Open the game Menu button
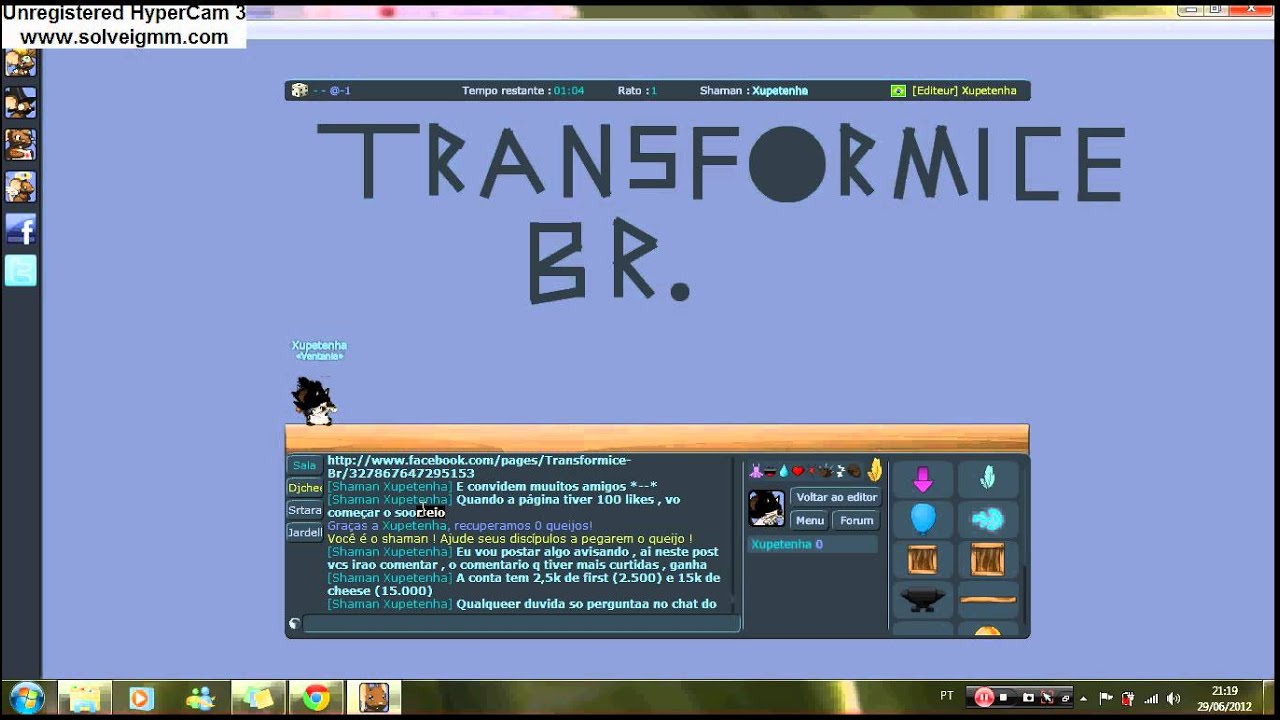 tap(809, 520)
